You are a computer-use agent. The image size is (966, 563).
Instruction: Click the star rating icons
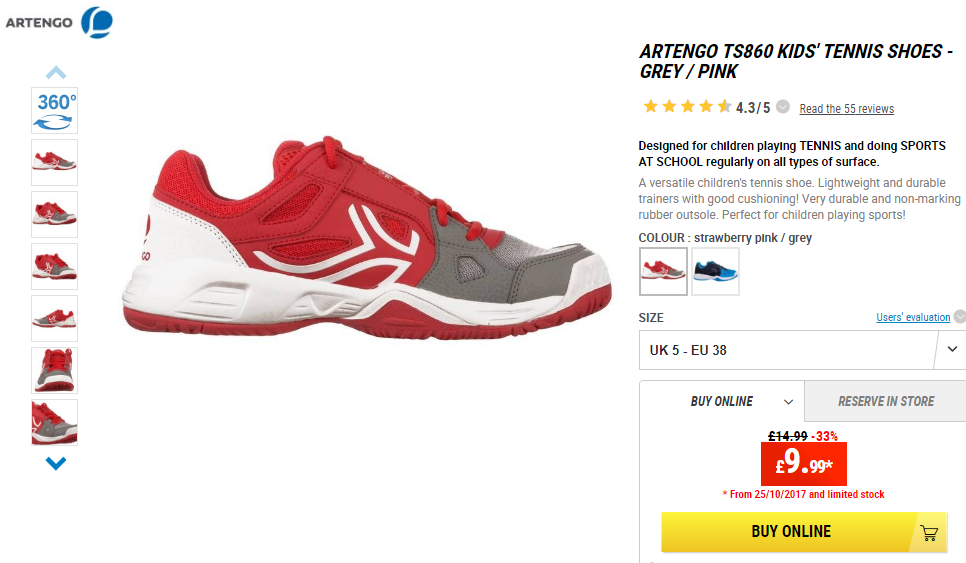pyautogui.click(x=687, y=107)
